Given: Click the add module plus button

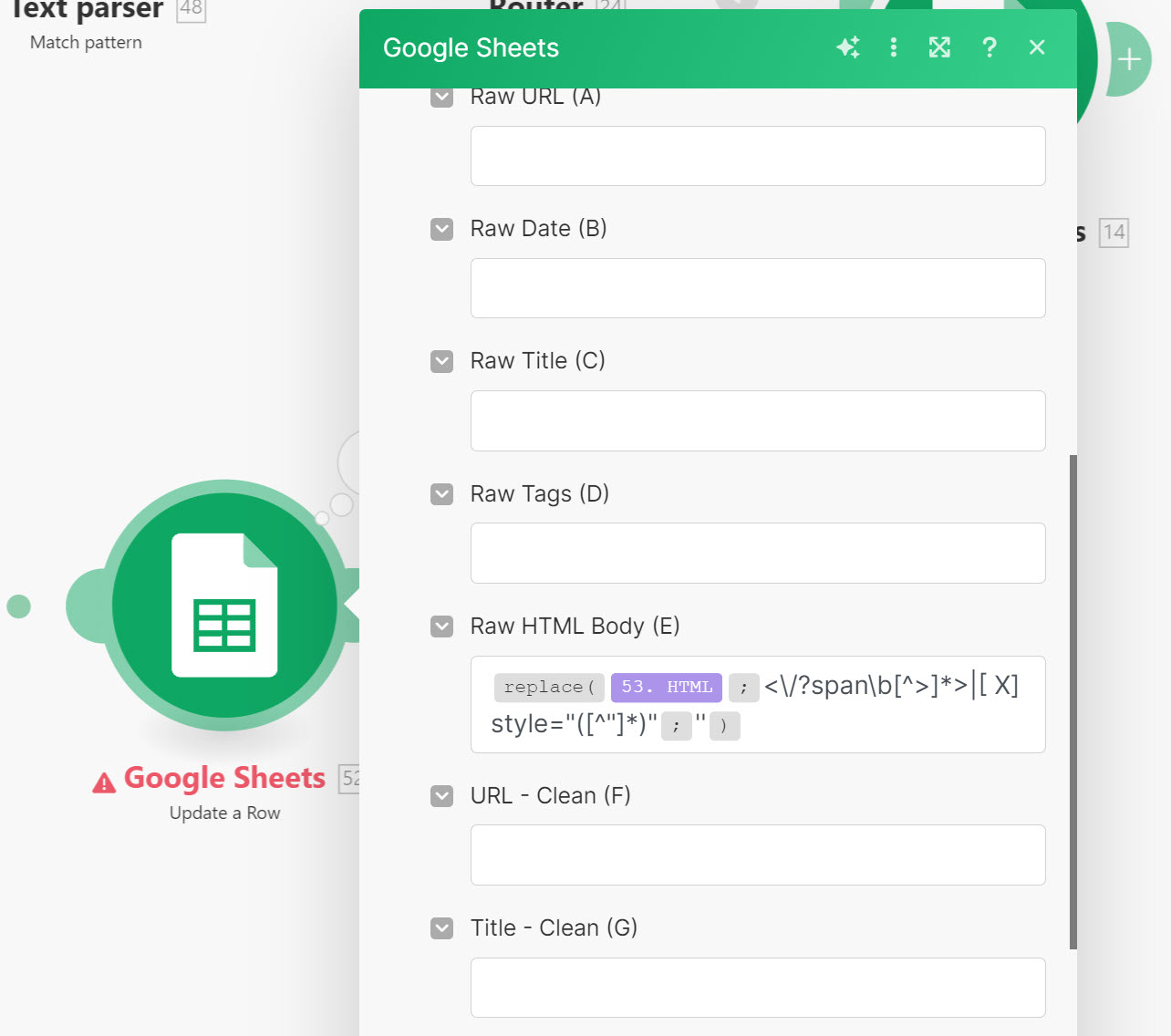Looking at the screenshot, I should [1129, 60].
